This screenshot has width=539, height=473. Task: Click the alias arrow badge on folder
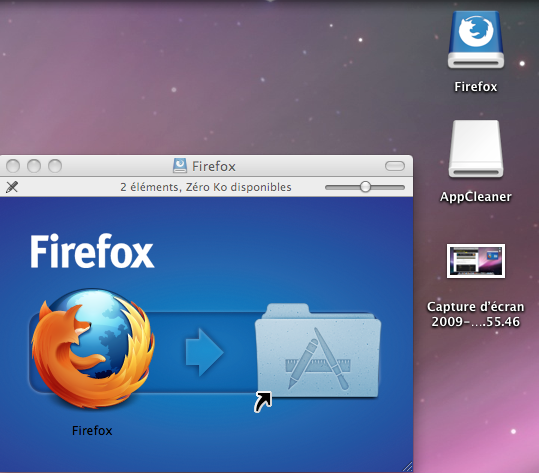click(263, 402)
